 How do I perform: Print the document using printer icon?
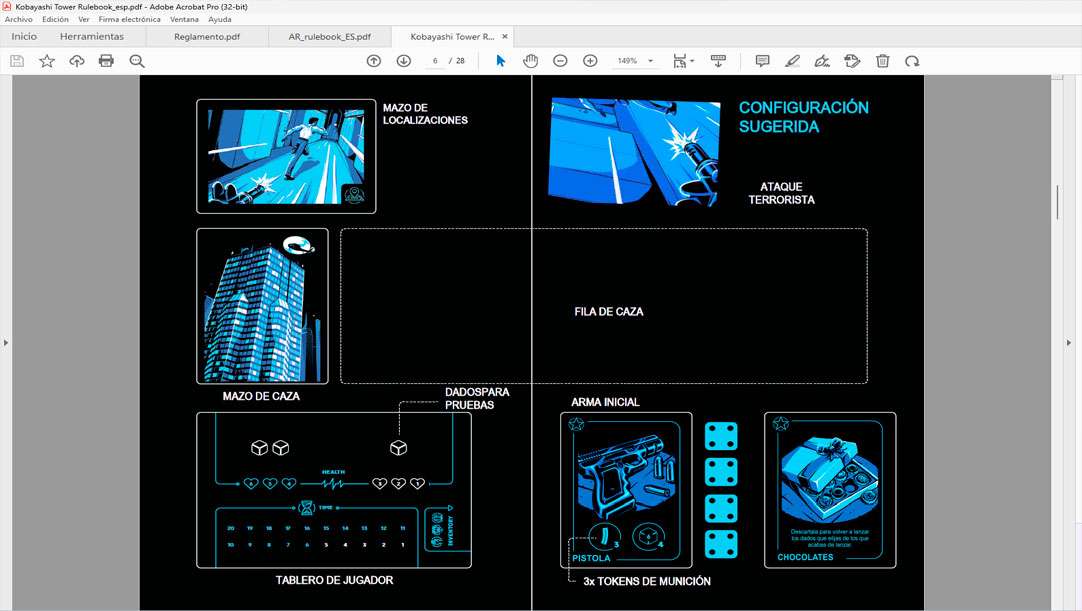pos(106,61)
